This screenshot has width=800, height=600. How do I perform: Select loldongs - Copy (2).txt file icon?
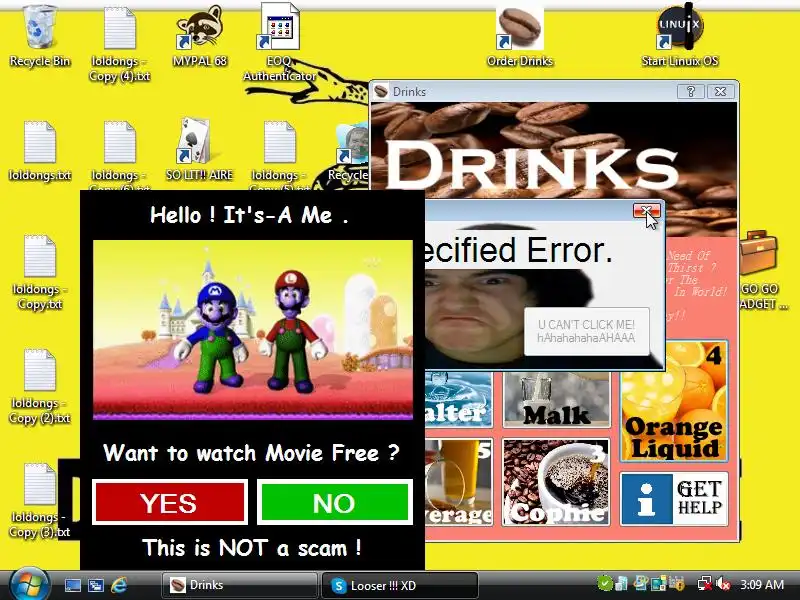[39, 386]
